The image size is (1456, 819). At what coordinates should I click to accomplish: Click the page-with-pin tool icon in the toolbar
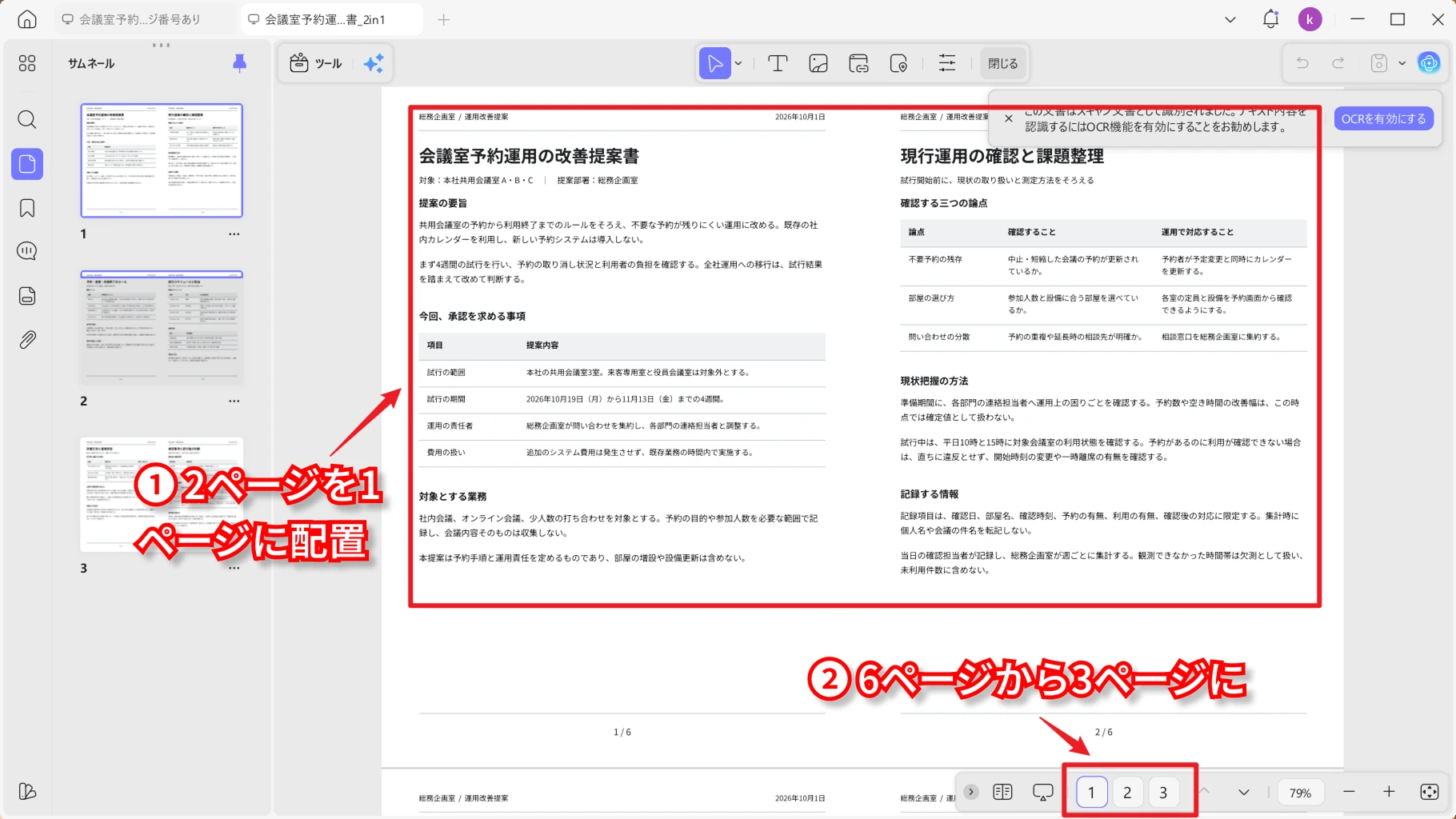click(898, 63)
